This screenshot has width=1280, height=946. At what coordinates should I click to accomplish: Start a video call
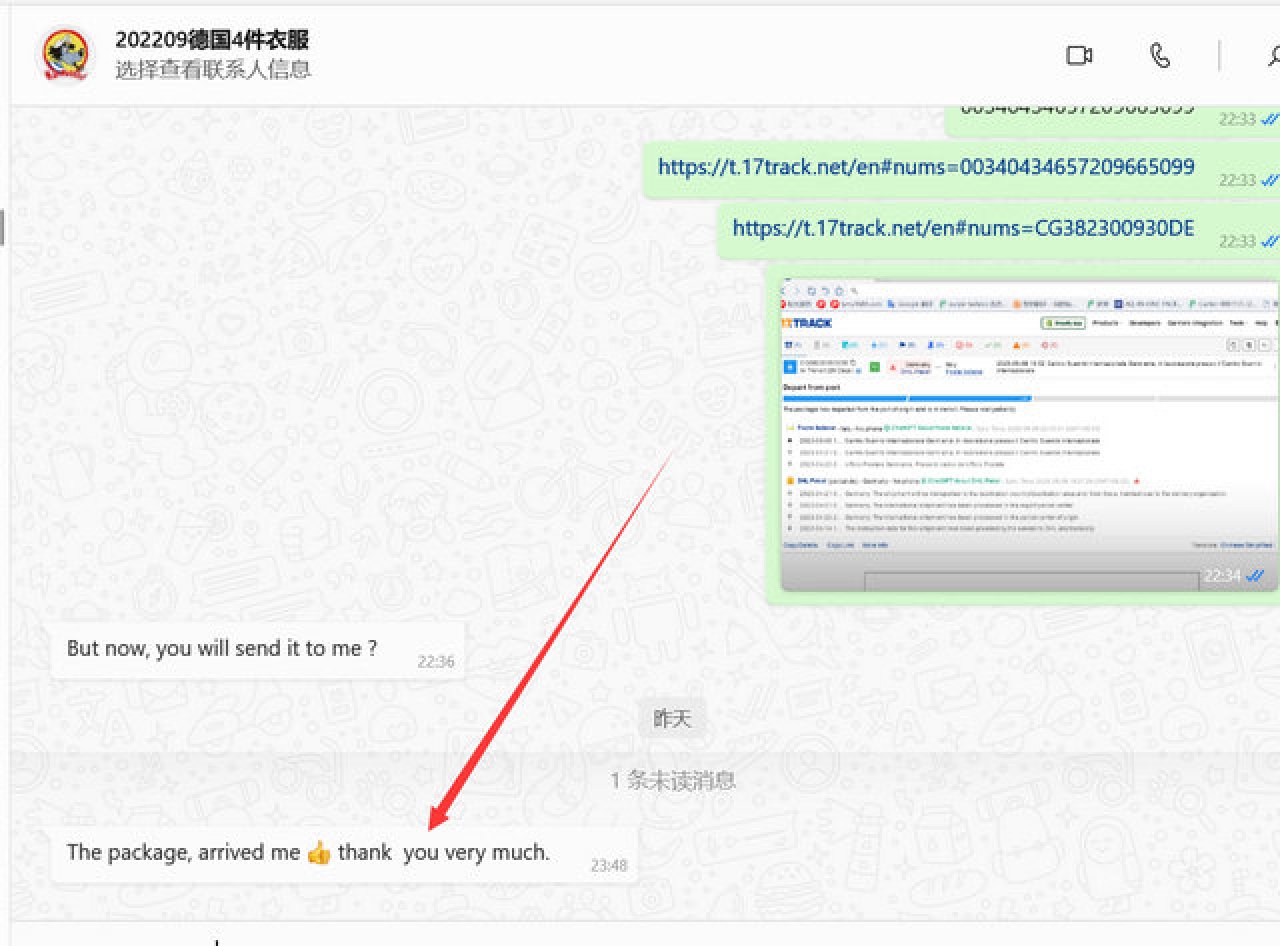pyautogui.click(x=1079, y=56)
